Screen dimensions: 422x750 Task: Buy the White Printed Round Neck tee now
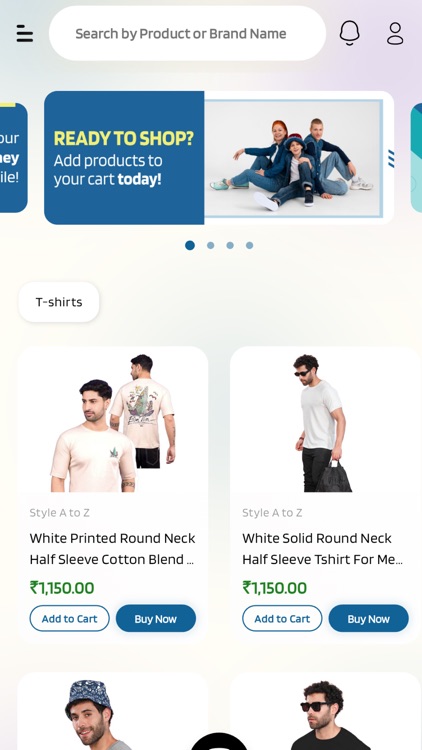coord(155,618)
